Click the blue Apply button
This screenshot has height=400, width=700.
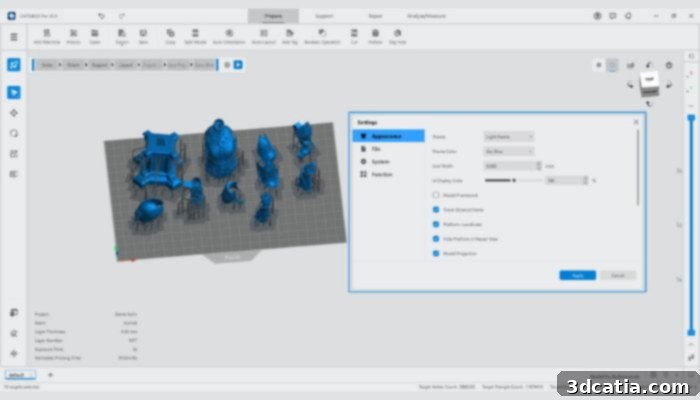click(577, 275)
